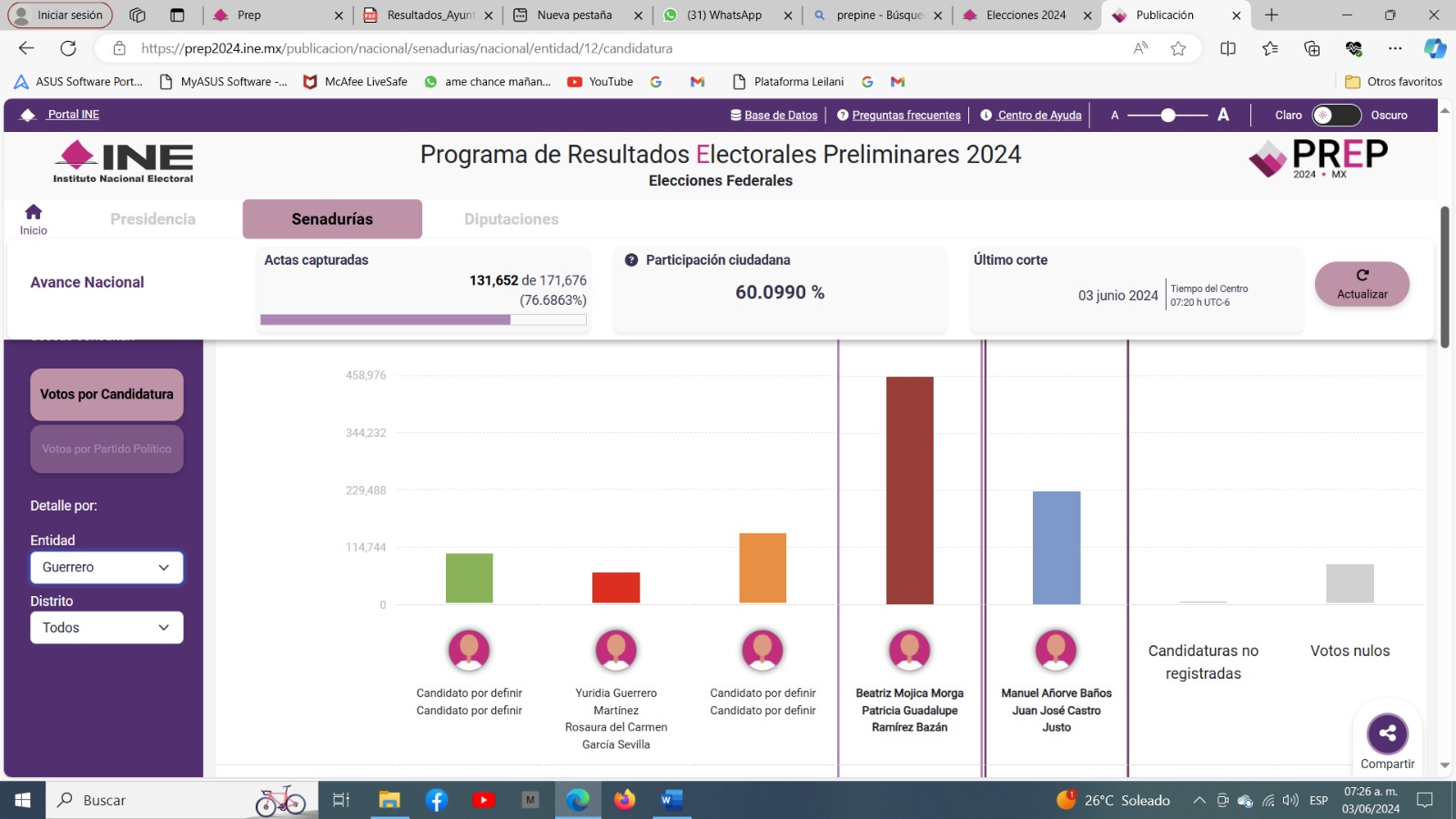Viewport: 1456px width, 819px height.
Task: Open the Diputaciones tab
Action: (x=511, y=219)
